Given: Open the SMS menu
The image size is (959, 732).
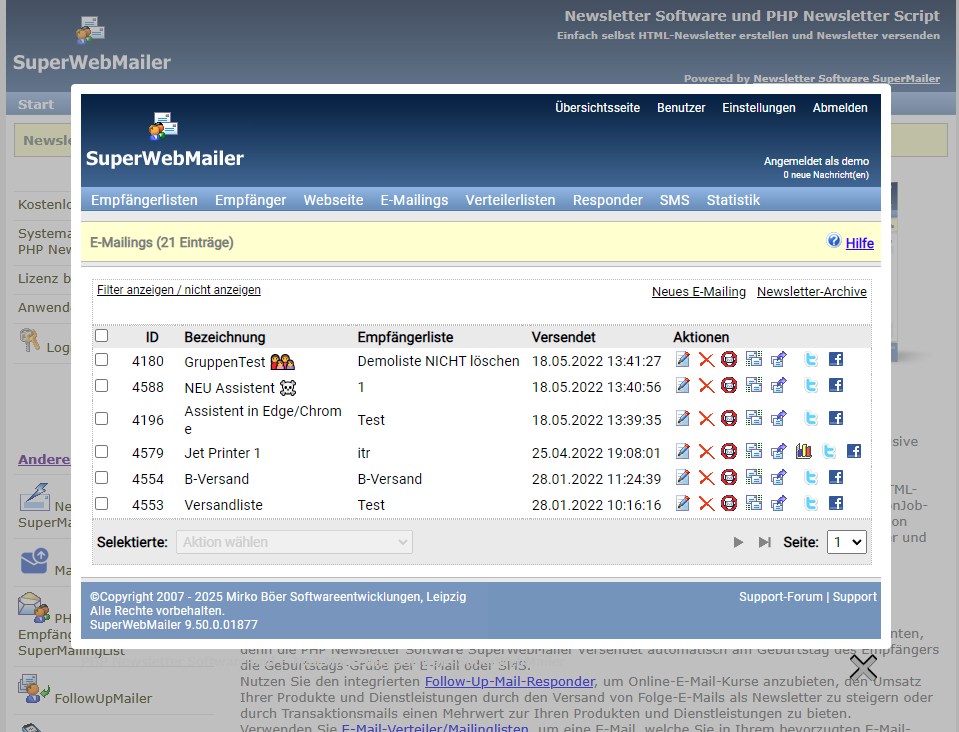Looking at the screenshot, I should tap(675, 200).
